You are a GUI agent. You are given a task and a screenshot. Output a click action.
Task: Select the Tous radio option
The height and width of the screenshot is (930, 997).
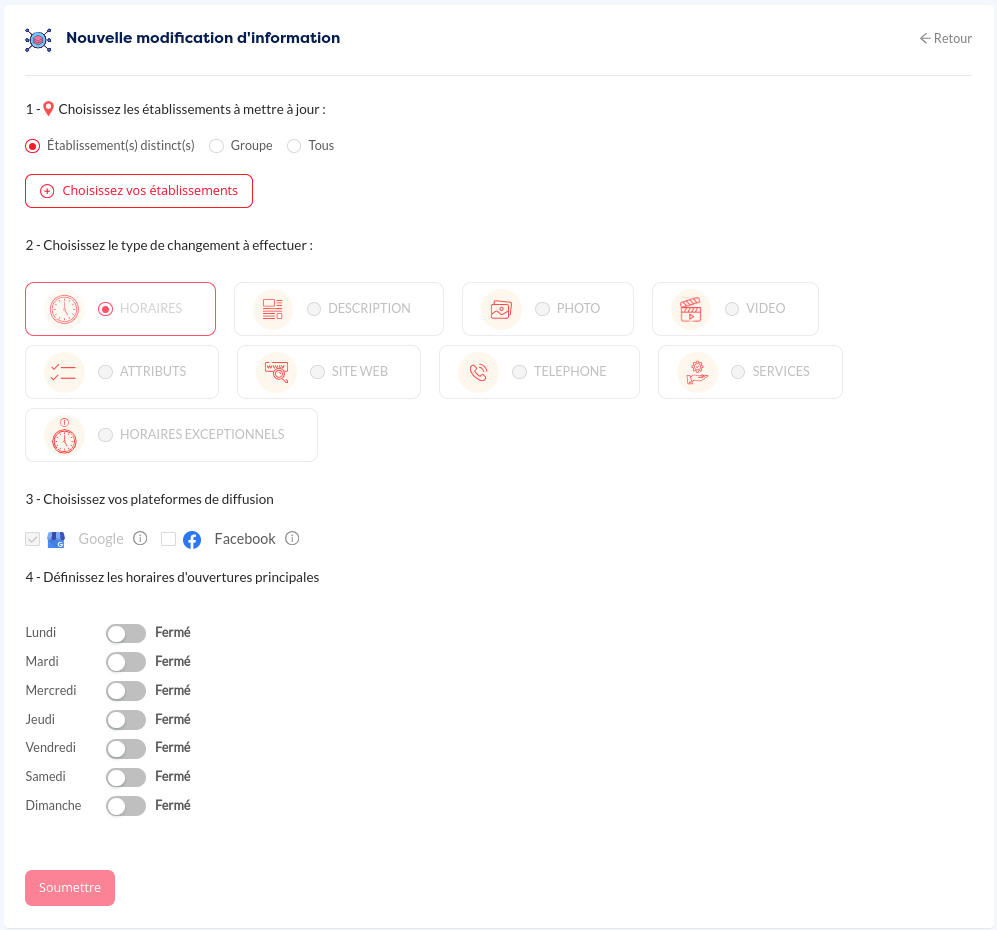click(x=294, y=146)
